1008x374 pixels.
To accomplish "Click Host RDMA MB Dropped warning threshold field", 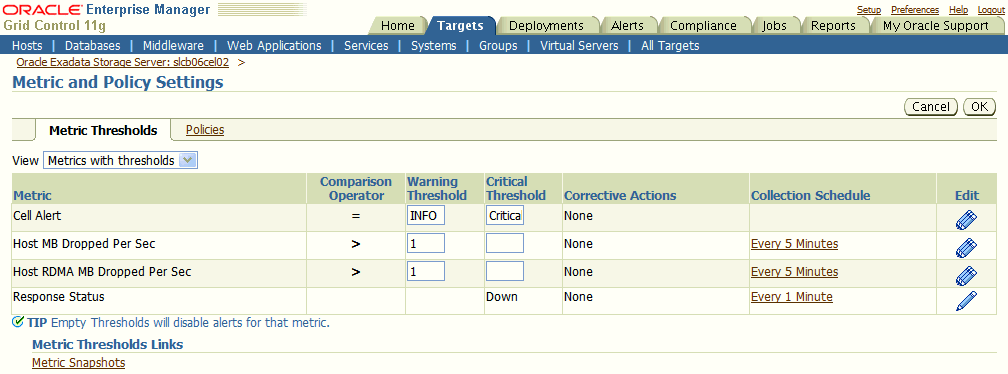I will pyautogui.click(x=426, y=271).
